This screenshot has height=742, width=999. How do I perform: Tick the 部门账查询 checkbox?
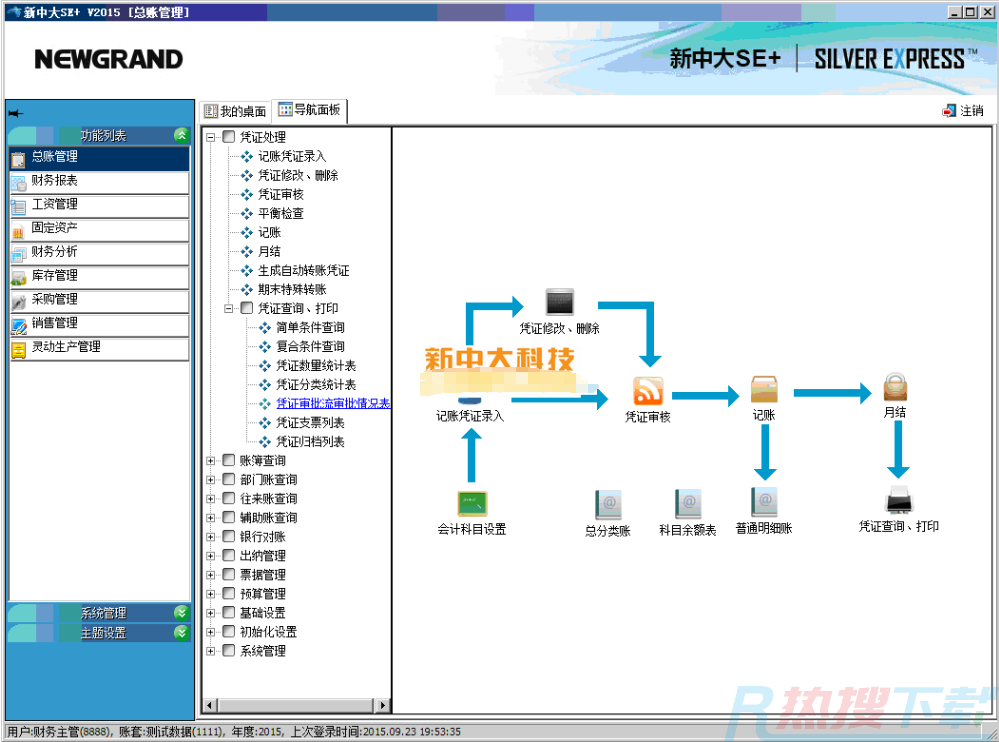pyautogui.click(x=229, y=480)
